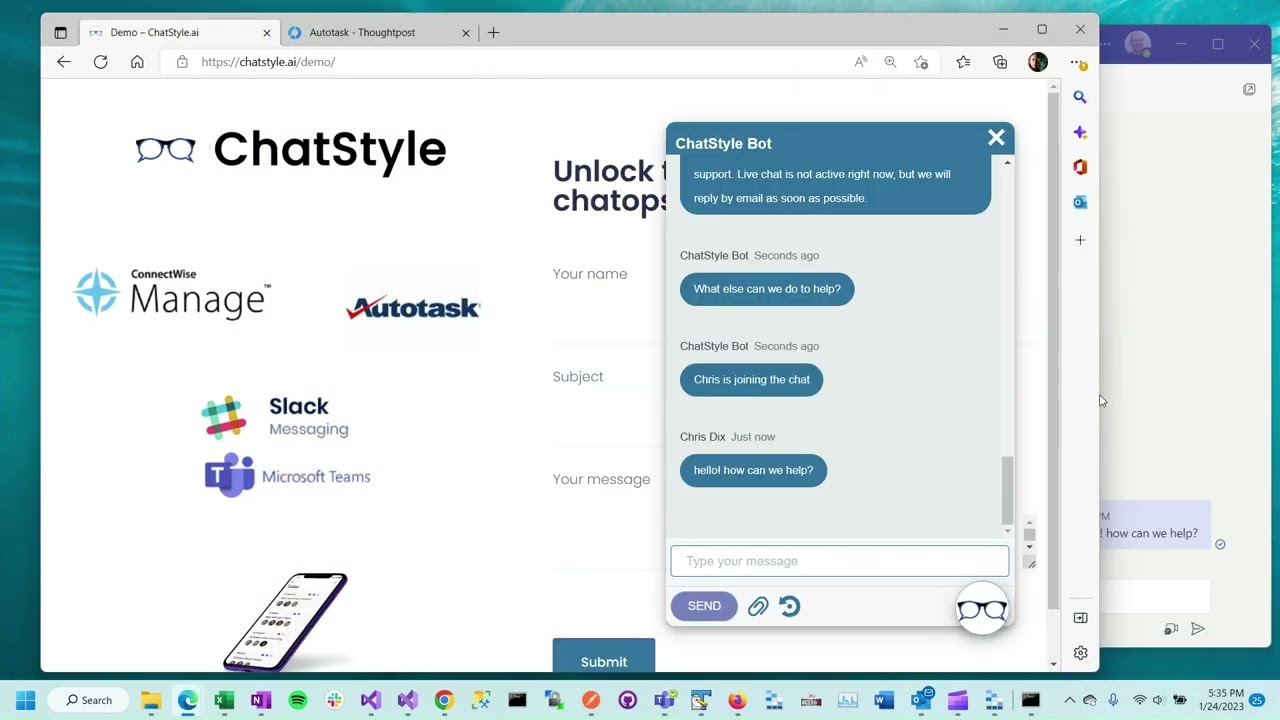The height and width of the screenshot is (720, 1280).
Task: Add an app to the Edge sidebar
Action: (1080, 240)
